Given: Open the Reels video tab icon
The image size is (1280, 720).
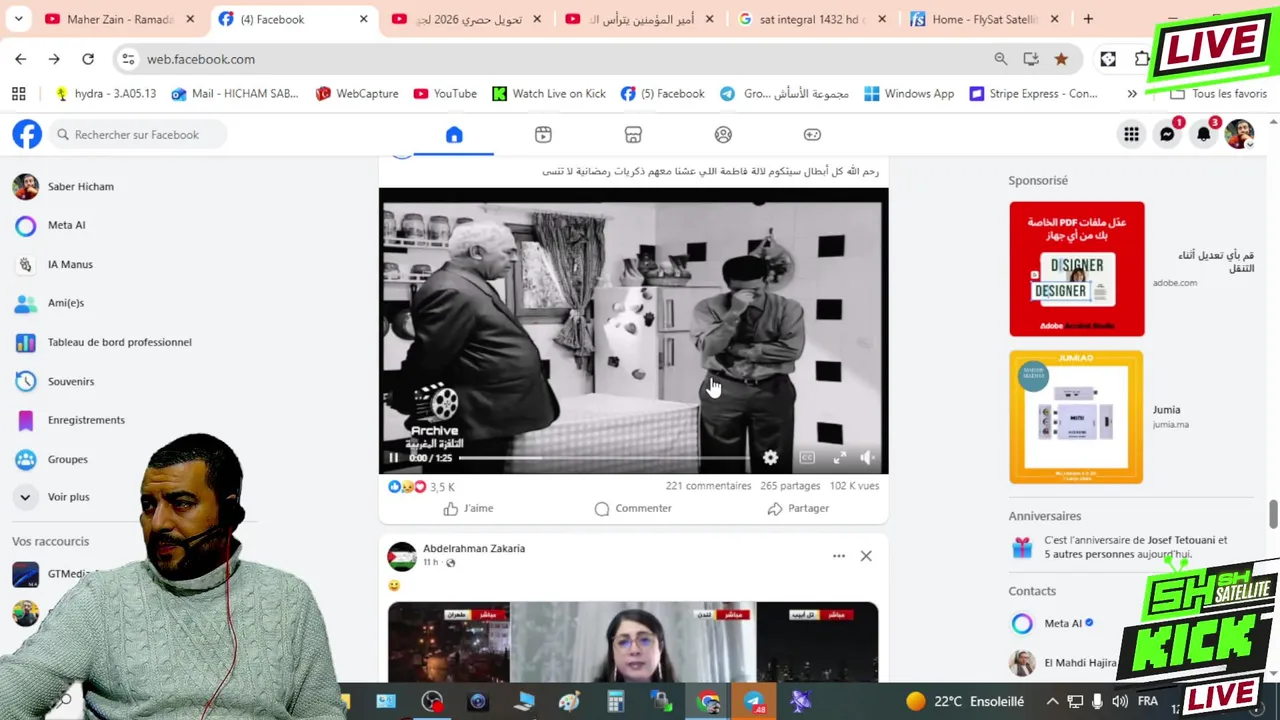Looking at the screenshot, I should pyautogui.click(x=543, y=134).
